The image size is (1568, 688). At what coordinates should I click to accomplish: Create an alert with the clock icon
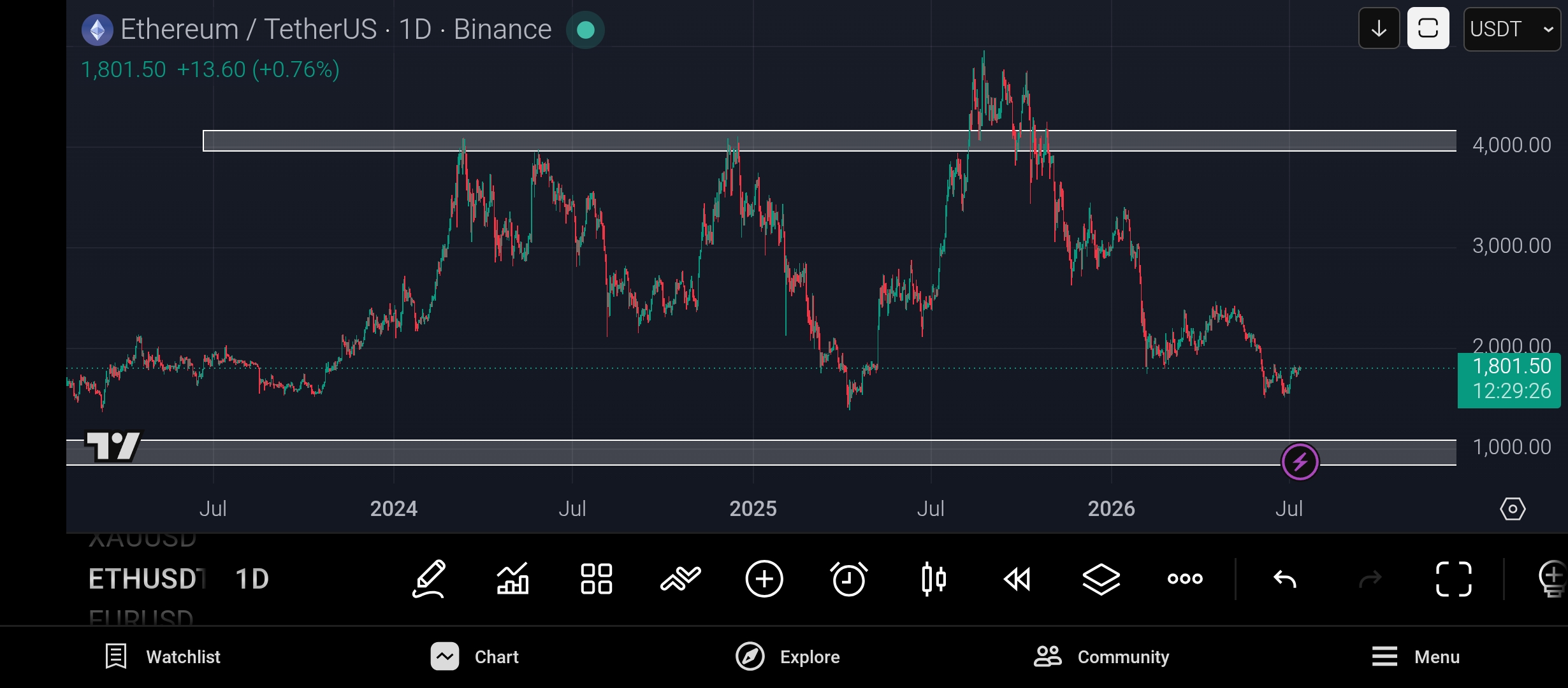click(x=849, y=579)
